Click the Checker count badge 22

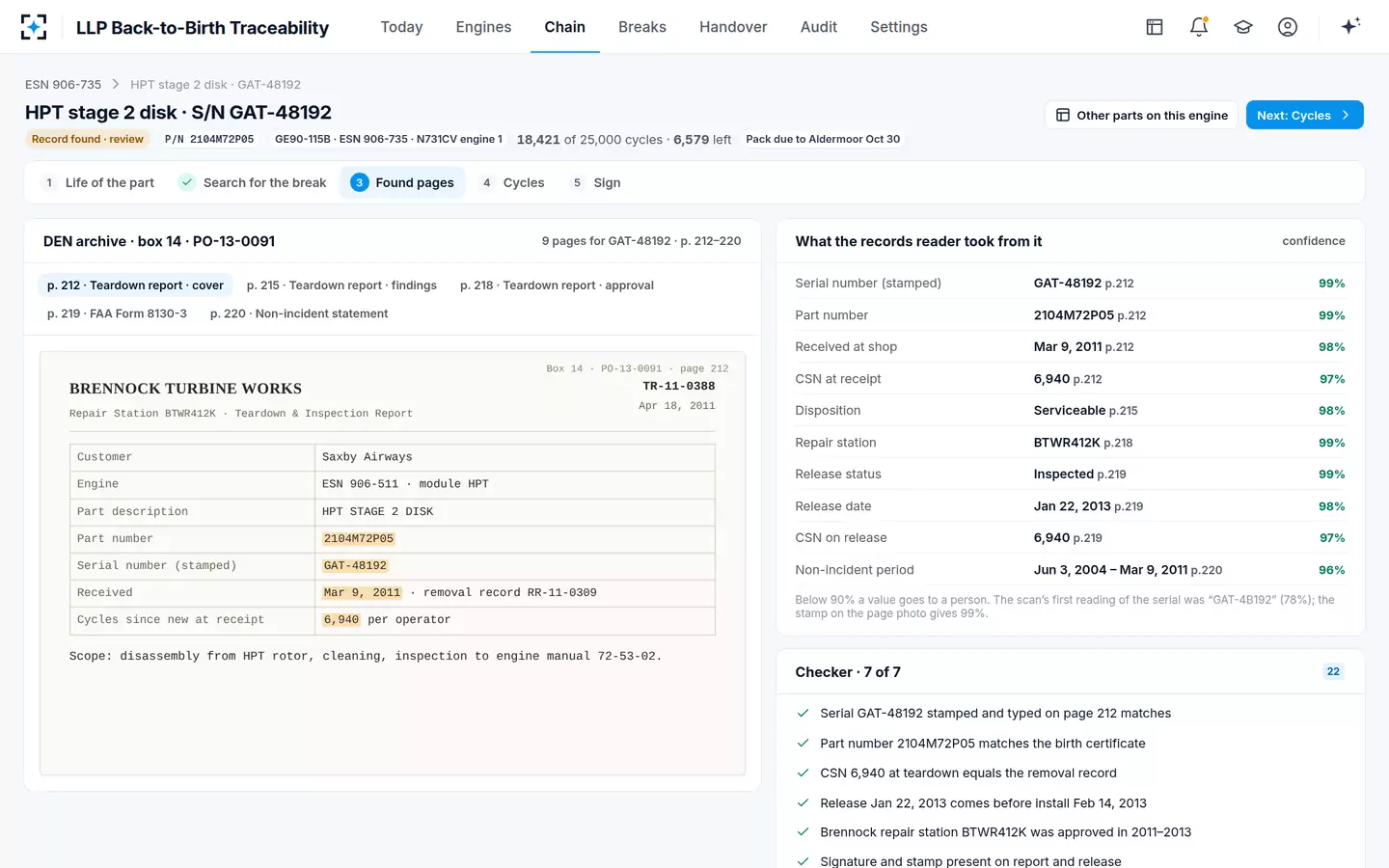[x=1333, y=672]
